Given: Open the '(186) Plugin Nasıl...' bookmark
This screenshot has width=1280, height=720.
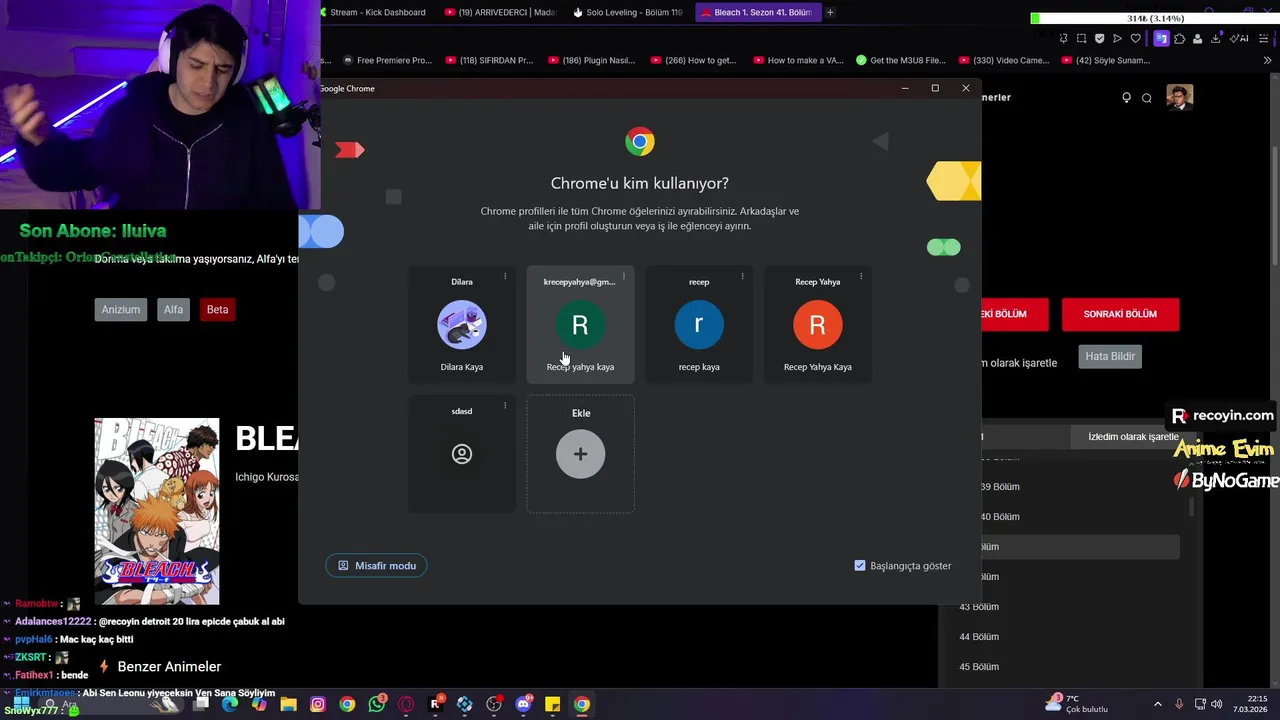Looking at the screenshot, I should [x=592, y=60].
